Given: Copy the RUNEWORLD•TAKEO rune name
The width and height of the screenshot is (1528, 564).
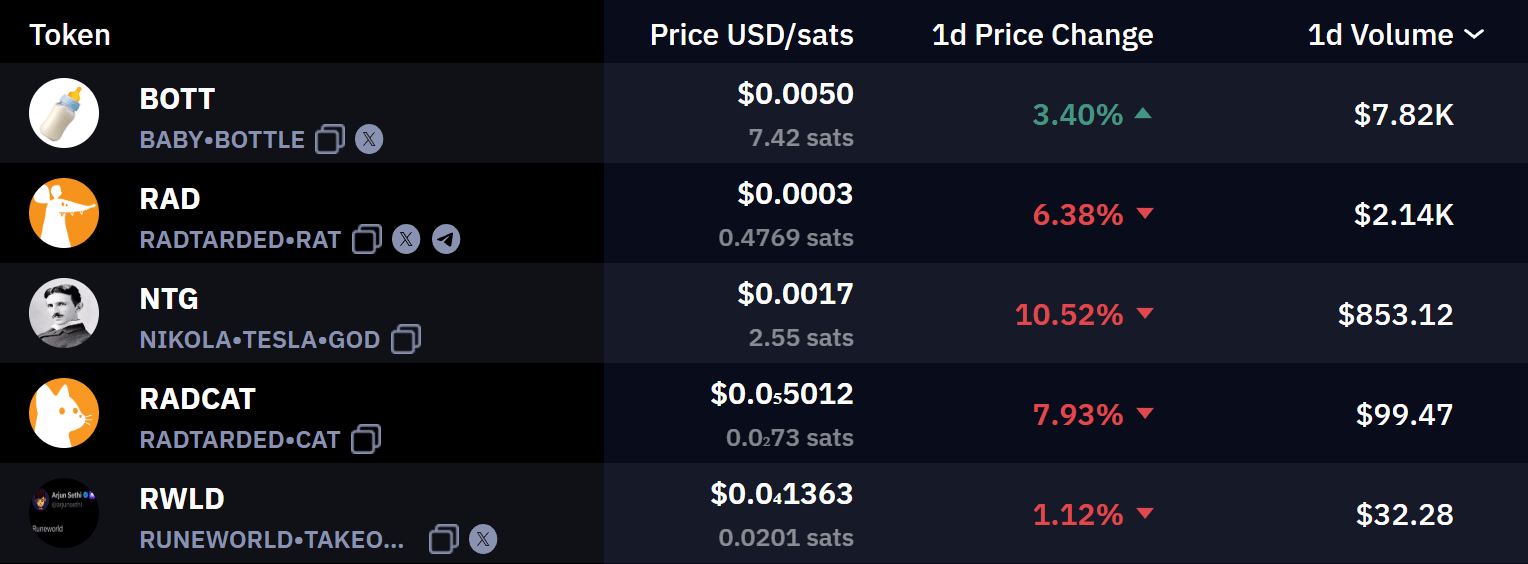Looking at the screenshot, I should coord(444,539).
